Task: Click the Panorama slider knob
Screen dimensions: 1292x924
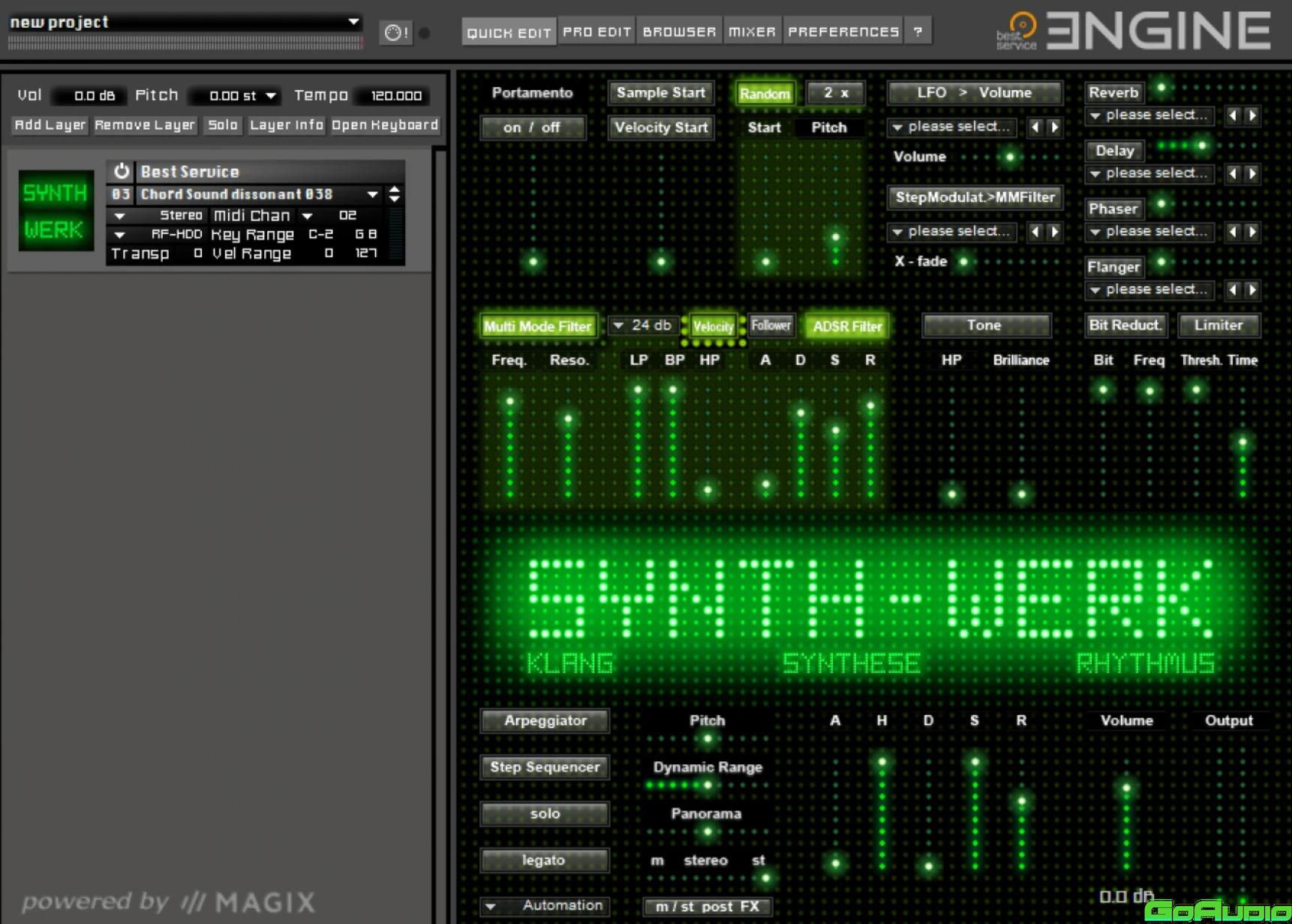Action: tap(707, 832)
